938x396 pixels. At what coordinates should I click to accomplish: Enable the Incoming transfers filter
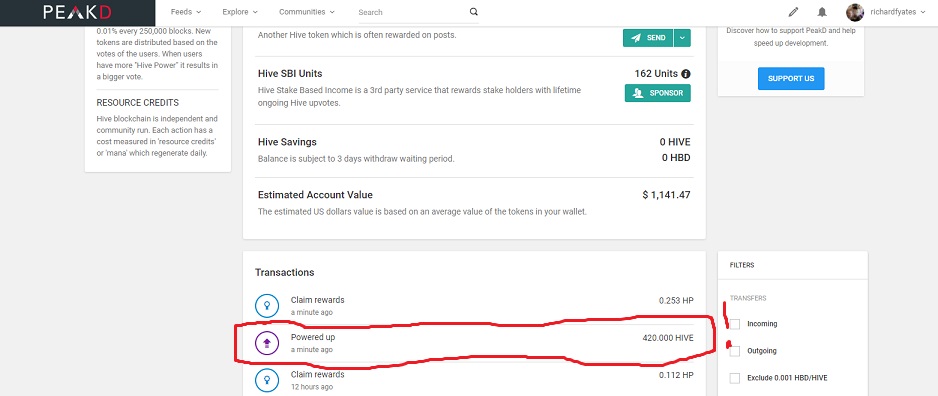point(735,324)
